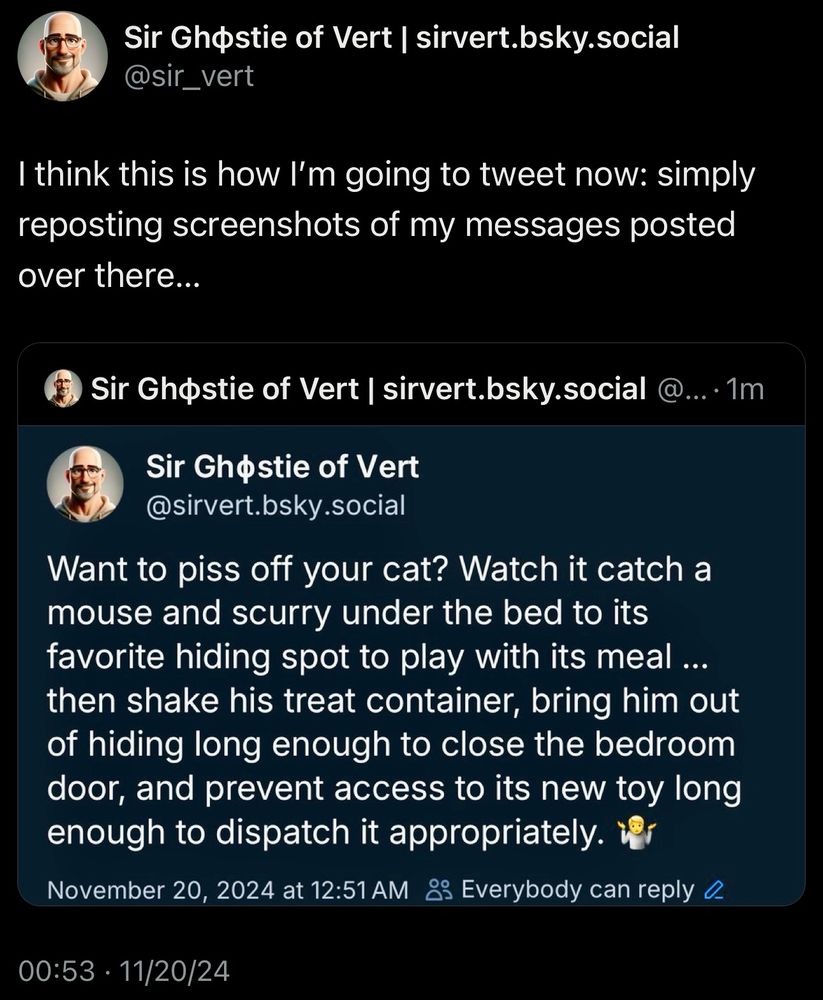
Task: Click the November 20, 2024 at 12:51 AM date
Action: click(x=227, y=889)
